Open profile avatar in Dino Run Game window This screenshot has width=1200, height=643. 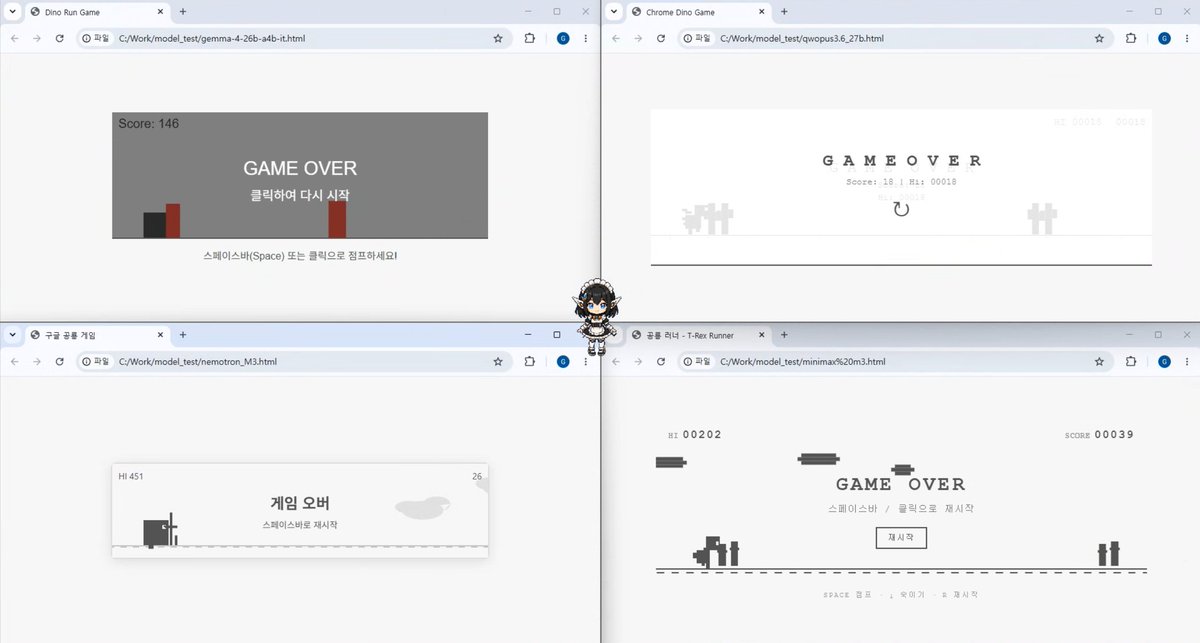(x=563, y=38)
